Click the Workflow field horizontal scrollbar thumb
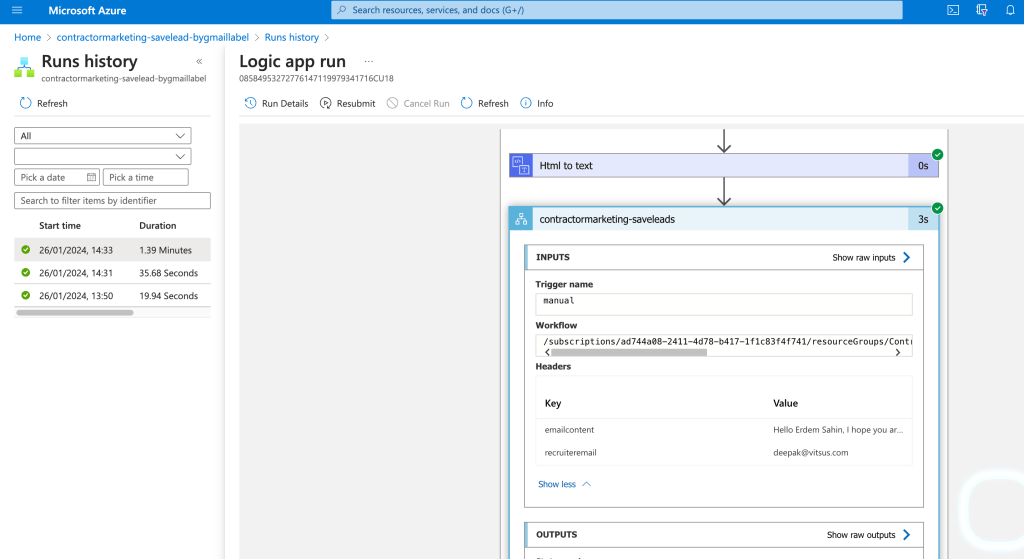Viewport: 1024px width, 559px height. point(629,352)
